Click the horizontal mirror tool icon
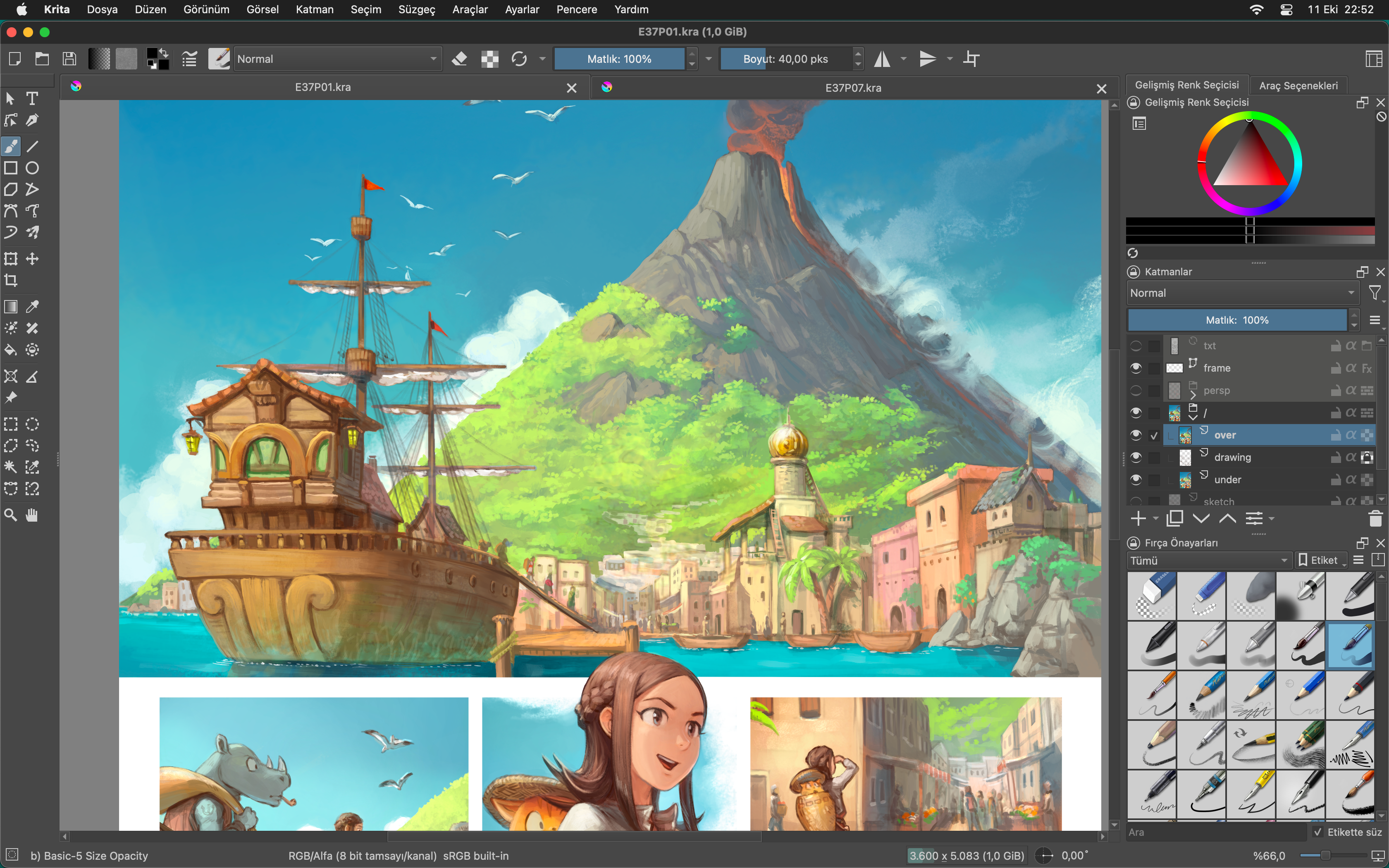The height and width of the screenshot is (868, 1389). (882, 59)
